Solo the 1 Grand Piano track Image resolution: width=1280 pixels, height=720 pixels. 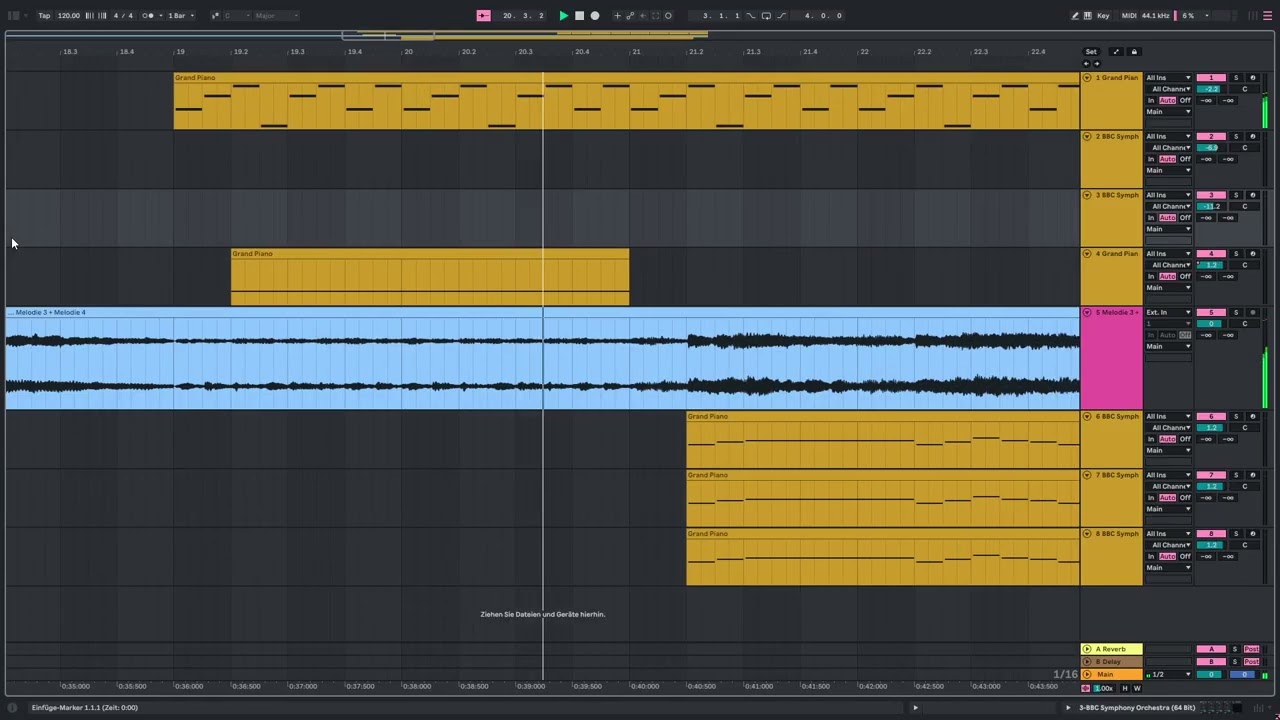click(1235, 78)
